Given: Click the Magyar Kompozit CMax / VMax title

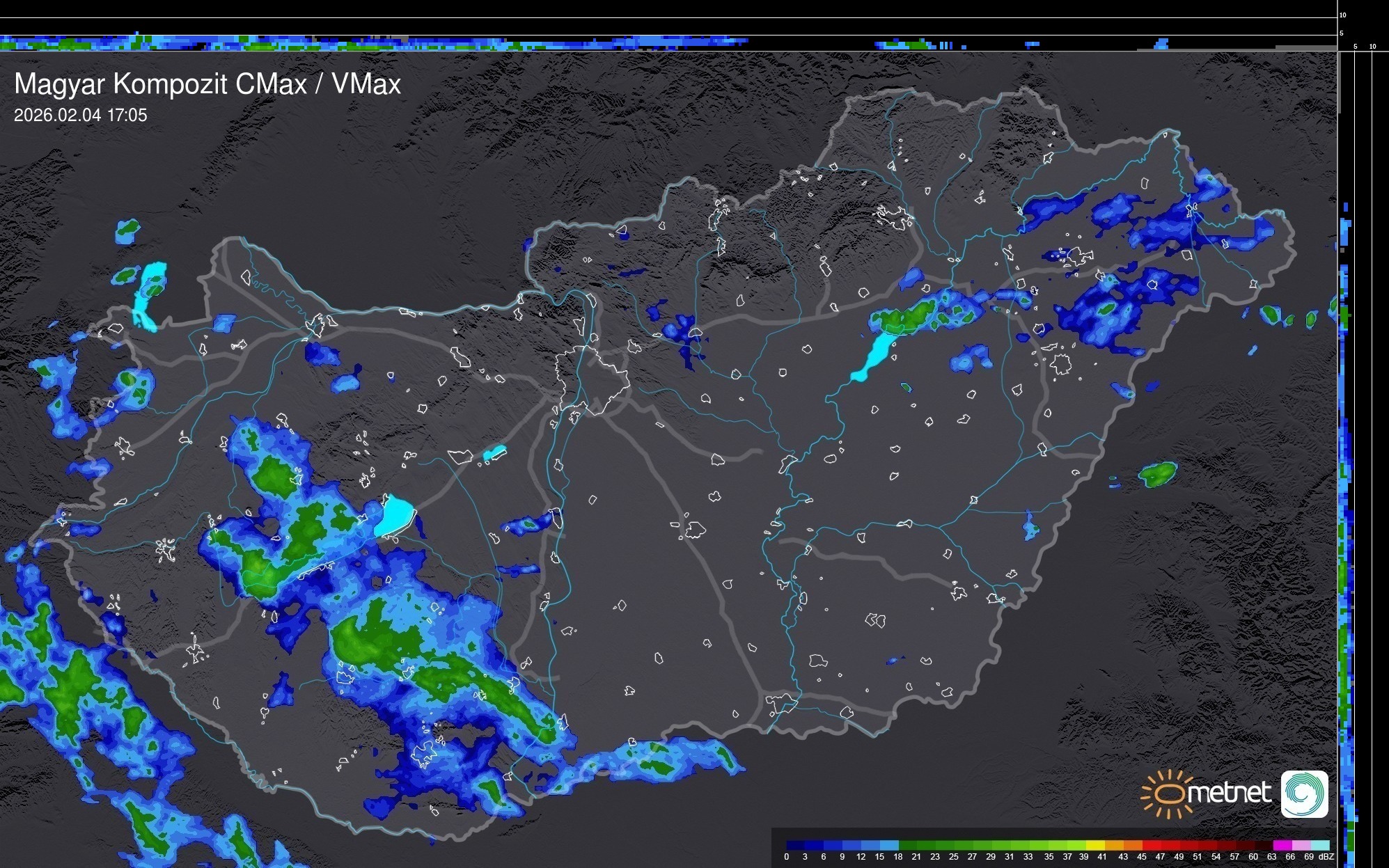Looking at the screenshot, I should tap(207, 84).
